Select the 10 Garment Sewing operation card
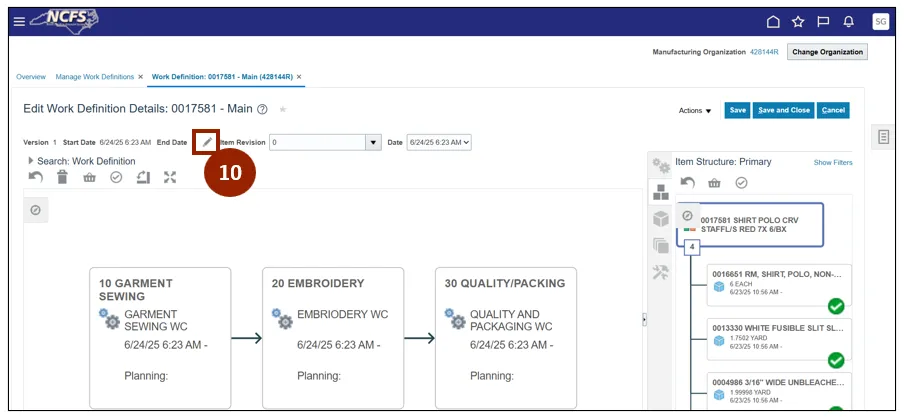The height and width of the screenshot is (420, 904). coord(160,338)
